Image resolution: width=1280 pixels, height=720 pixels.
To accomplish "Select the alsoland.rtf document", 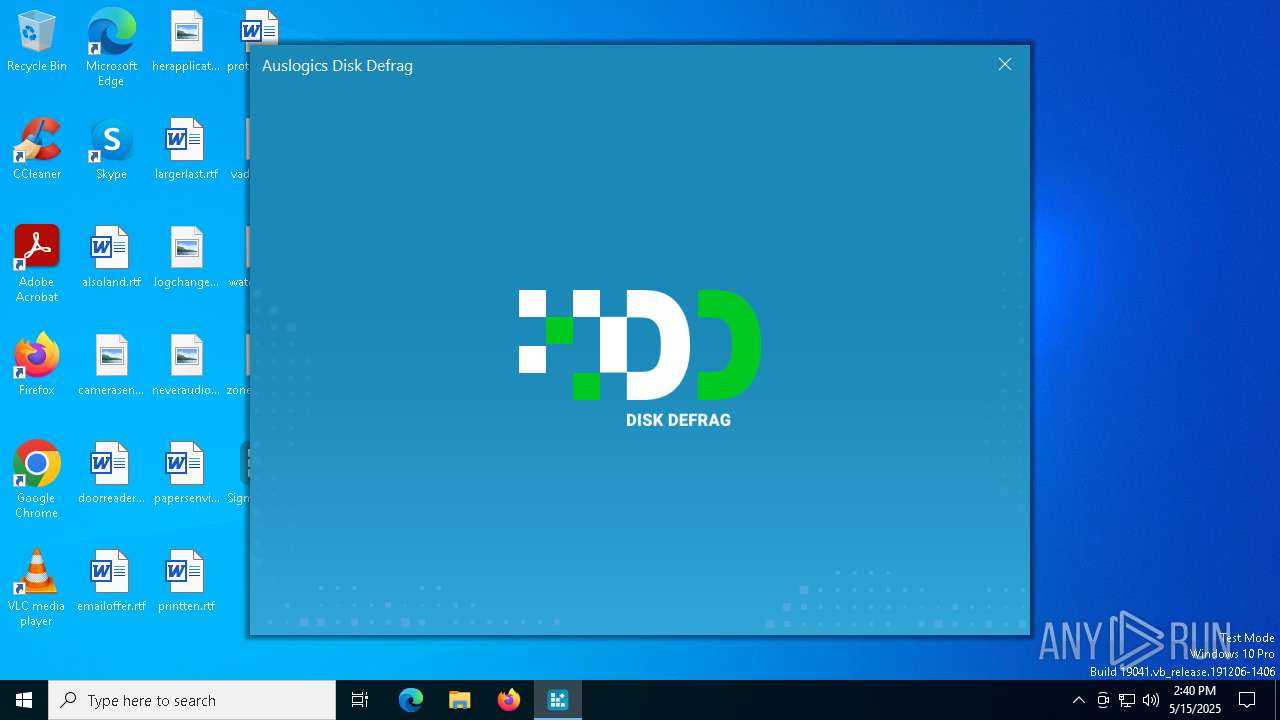I will [x=111, y=257].
